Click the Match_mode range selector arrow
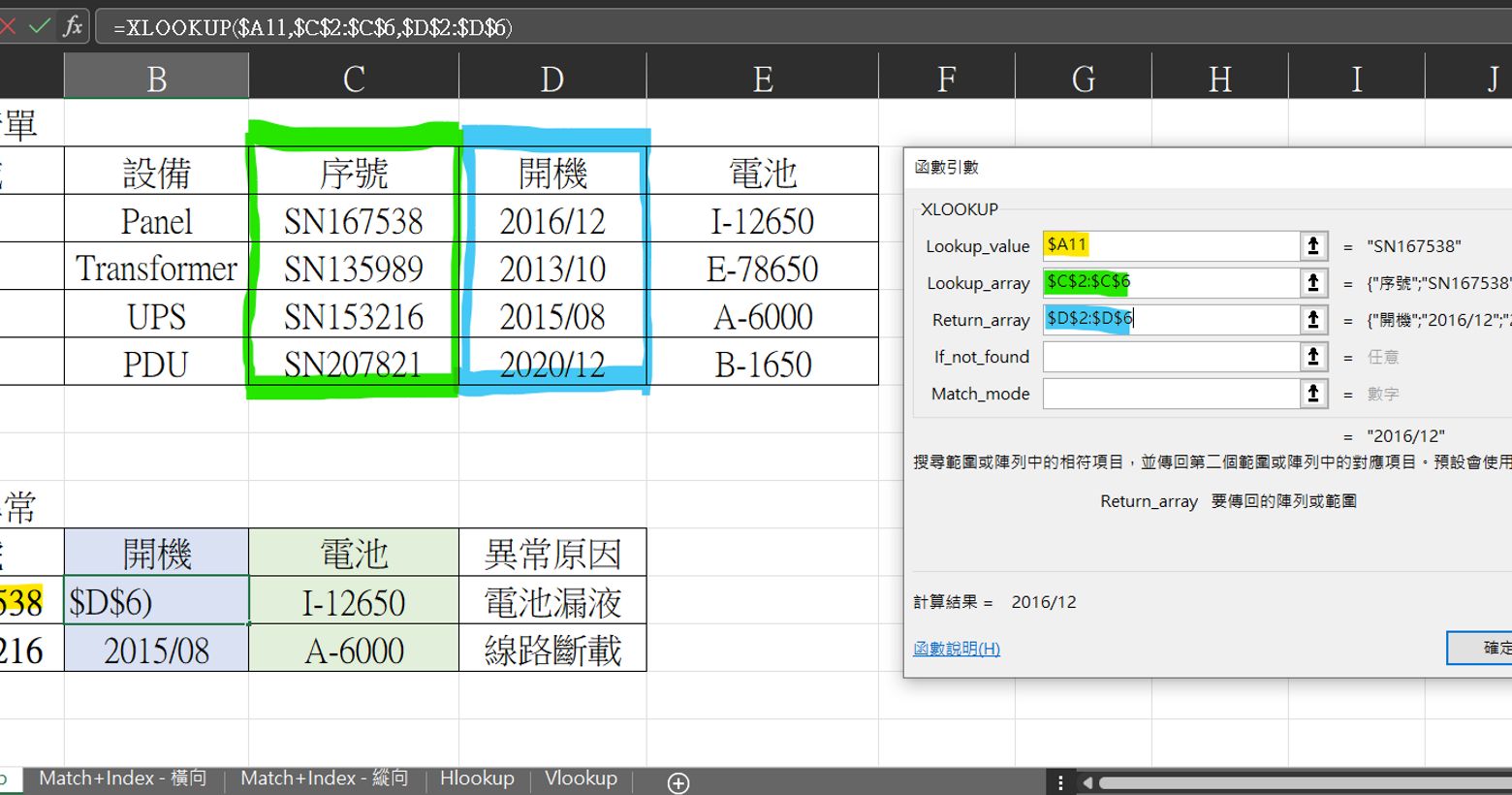1512x795 pixels. click(1312, 394)
